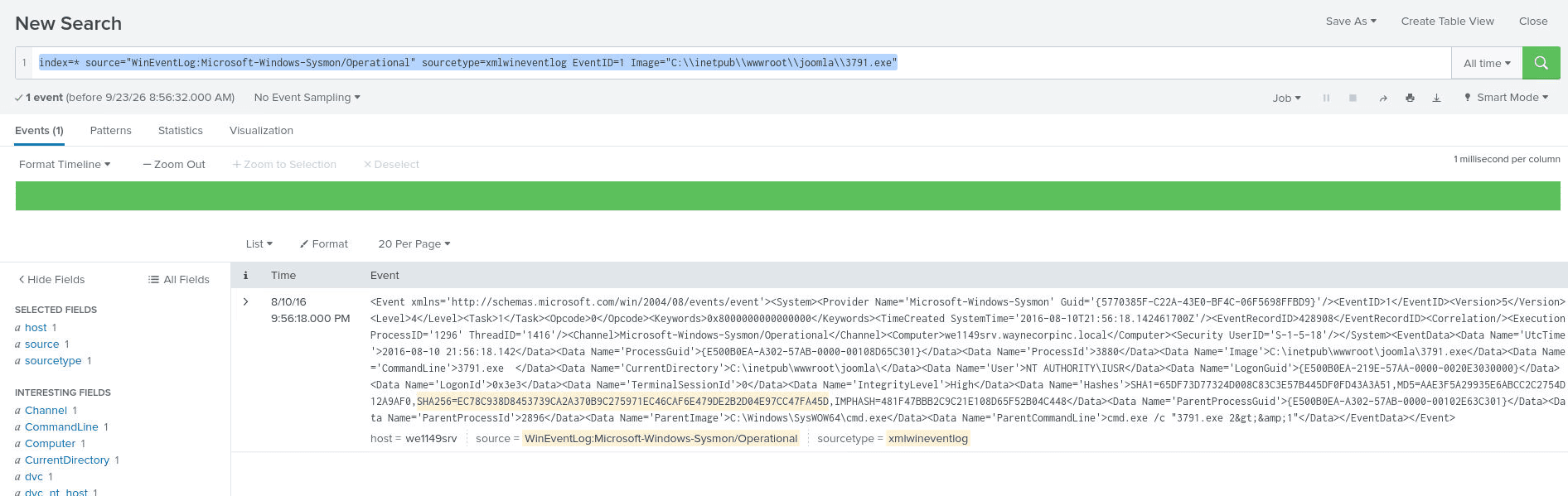Open the List view dropdown

[259, 243]
